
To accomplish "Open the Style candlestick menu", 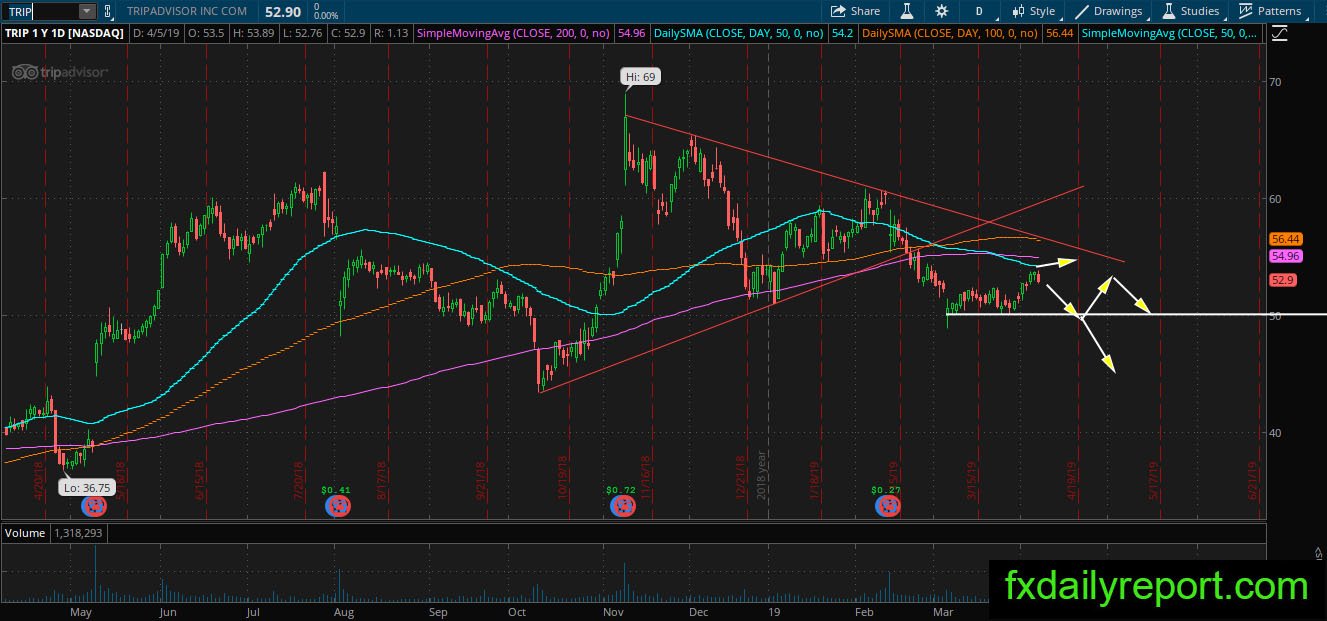I will pyautogui.click(x=1033, y=11).
